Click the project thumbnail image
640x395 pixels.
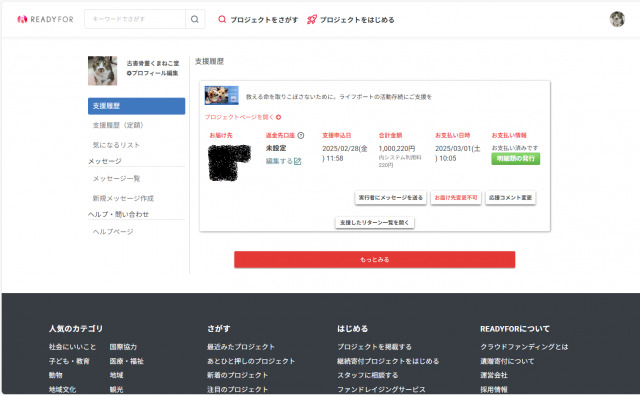221,95
